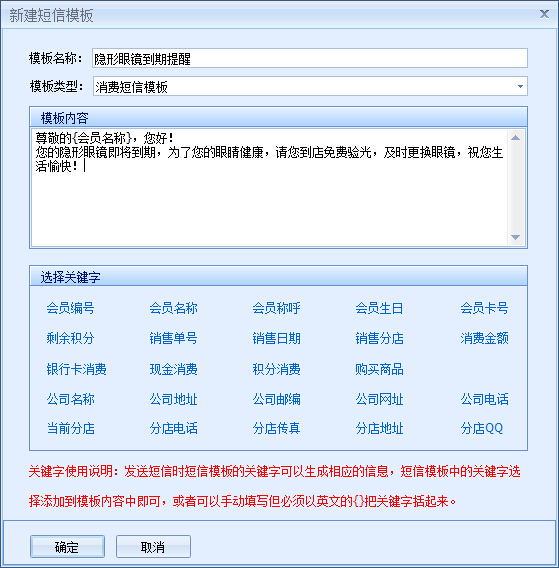Click the scrollbar down arrow in 模板内容
This screenshot has height=568, width=559.
coord(516,237)
